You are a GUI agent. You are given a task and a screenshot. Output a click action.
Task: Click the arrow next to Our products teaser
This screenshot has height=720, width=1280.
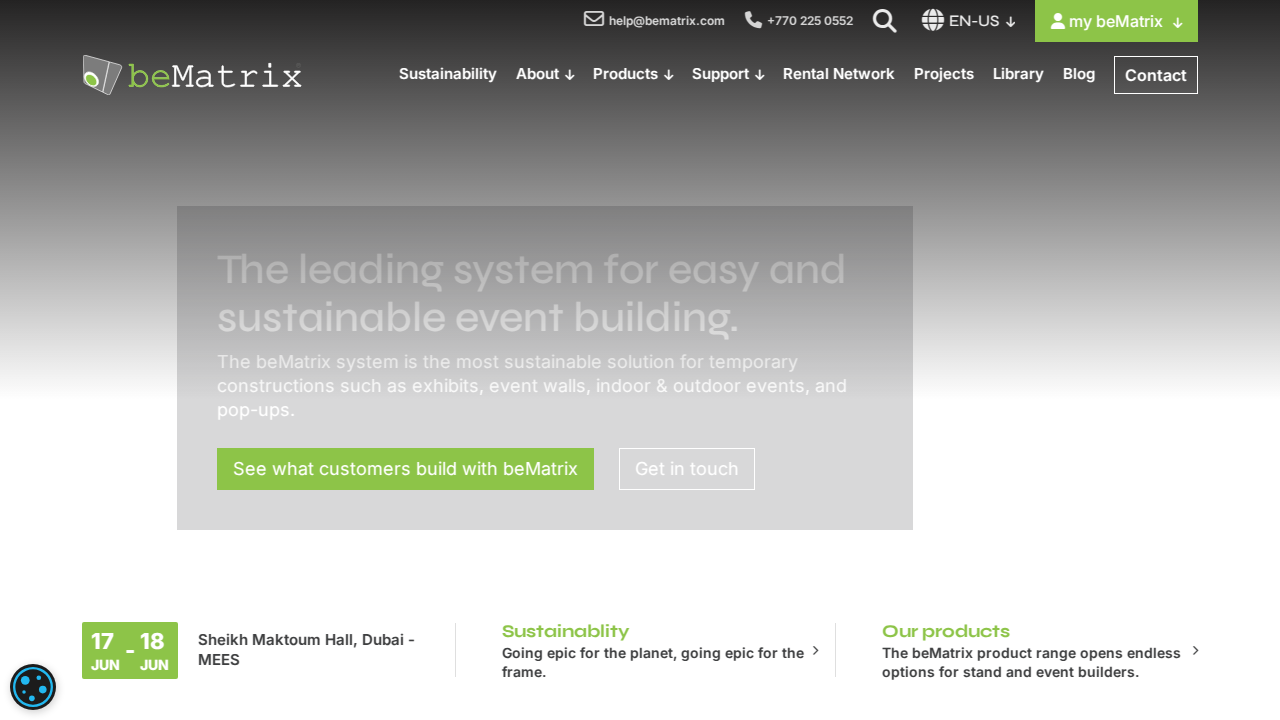1196,650
